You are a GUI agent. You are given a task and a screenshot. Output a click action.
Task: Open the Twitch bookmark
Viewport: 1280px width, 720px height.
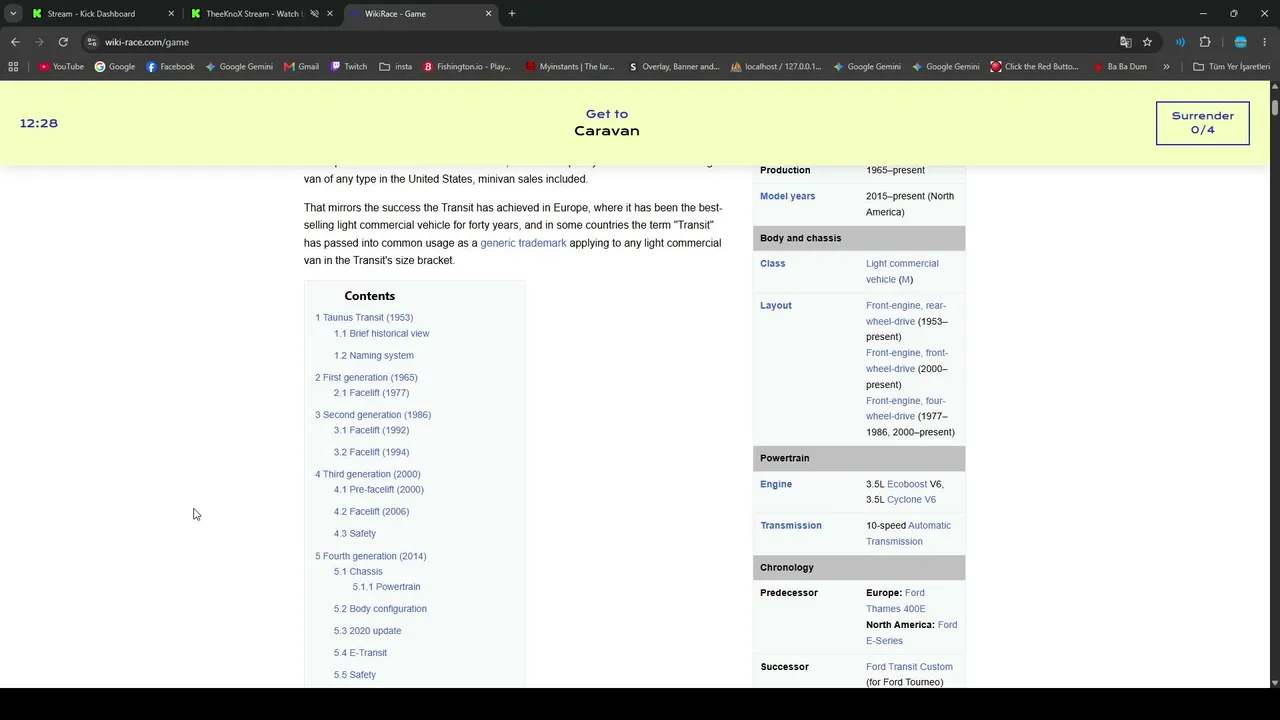349,67
